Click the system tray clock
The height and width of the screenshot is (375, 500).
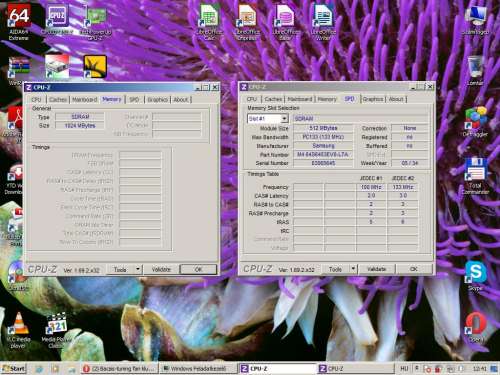pyautogui.click(x=480, y=369)
